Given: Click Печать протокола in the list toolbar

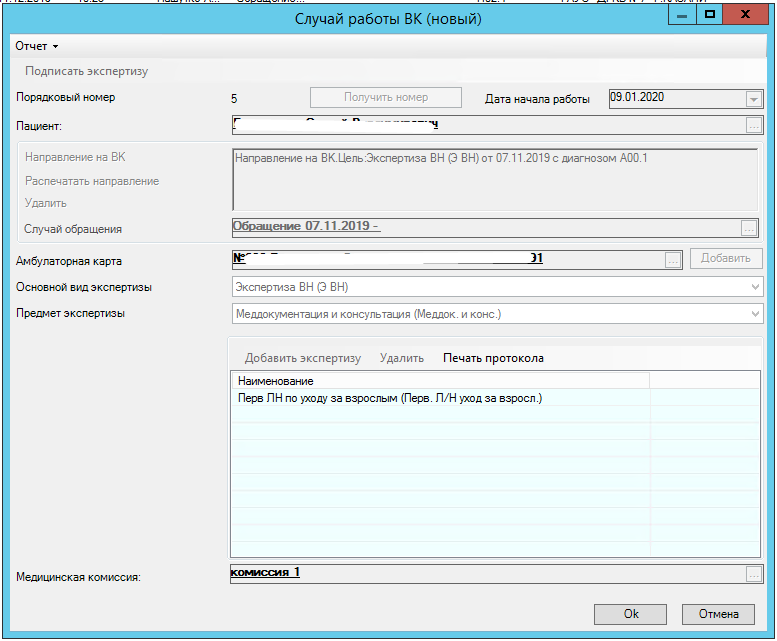Looking at the screenshot, I should pos(493,358).
